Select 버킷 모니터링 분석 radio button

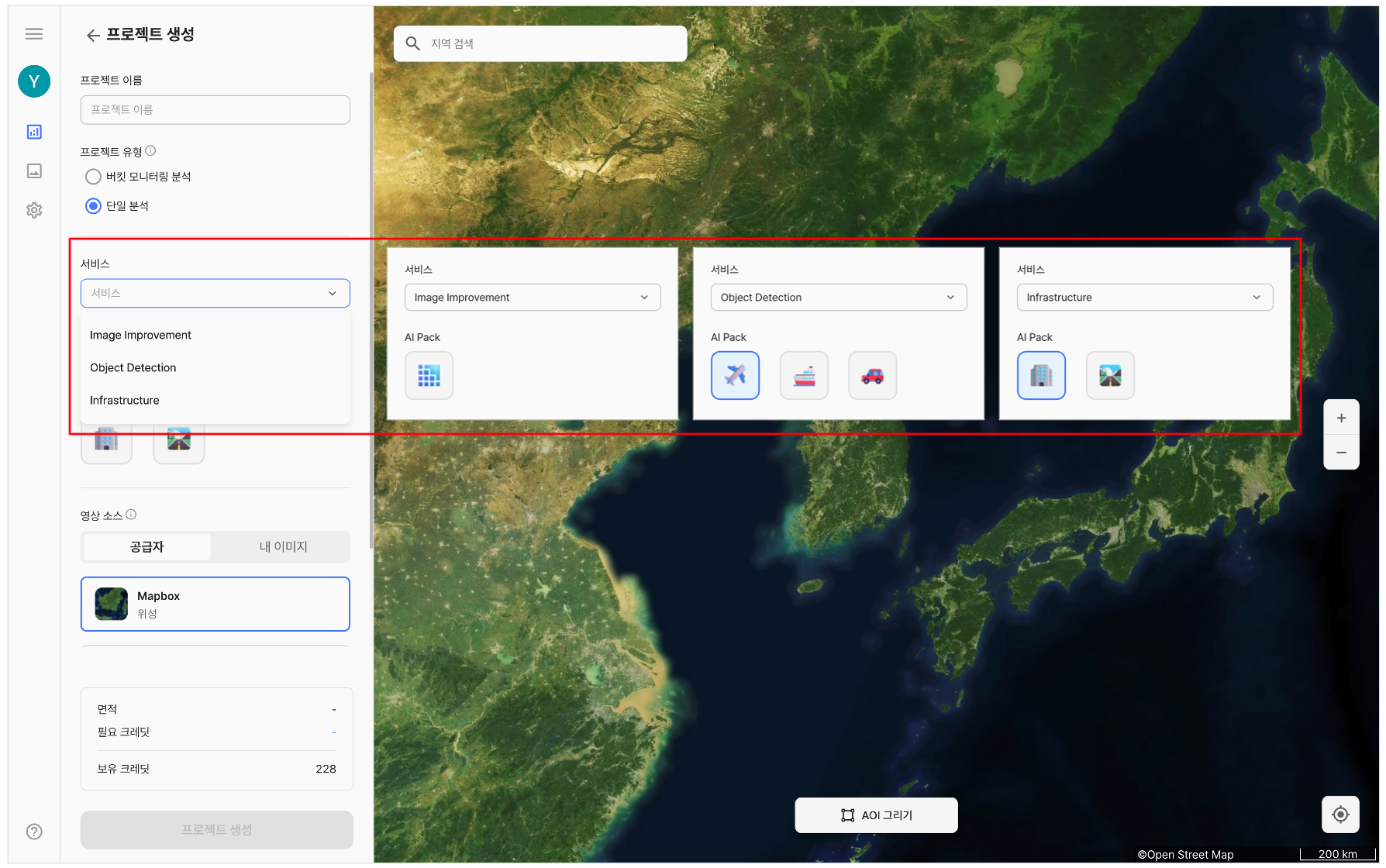[x=94, y=177]
